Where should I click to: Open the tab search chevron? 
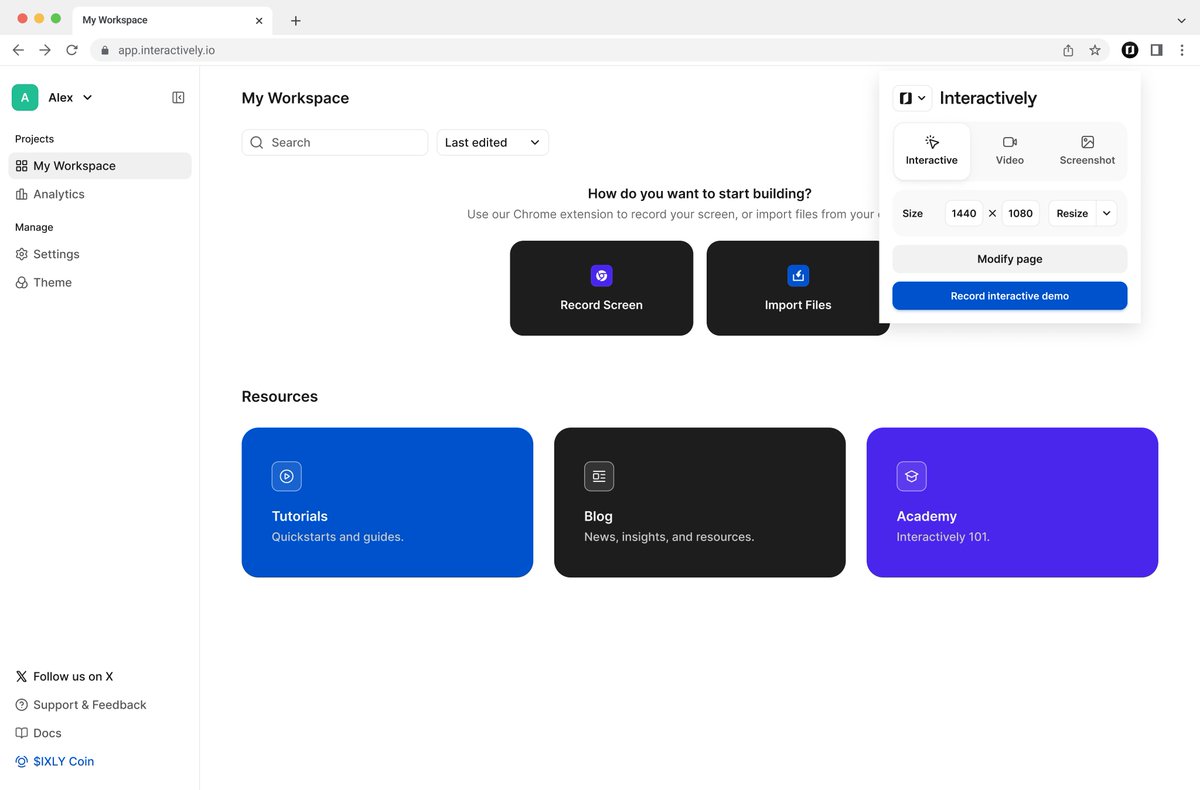coord(1182,20)
